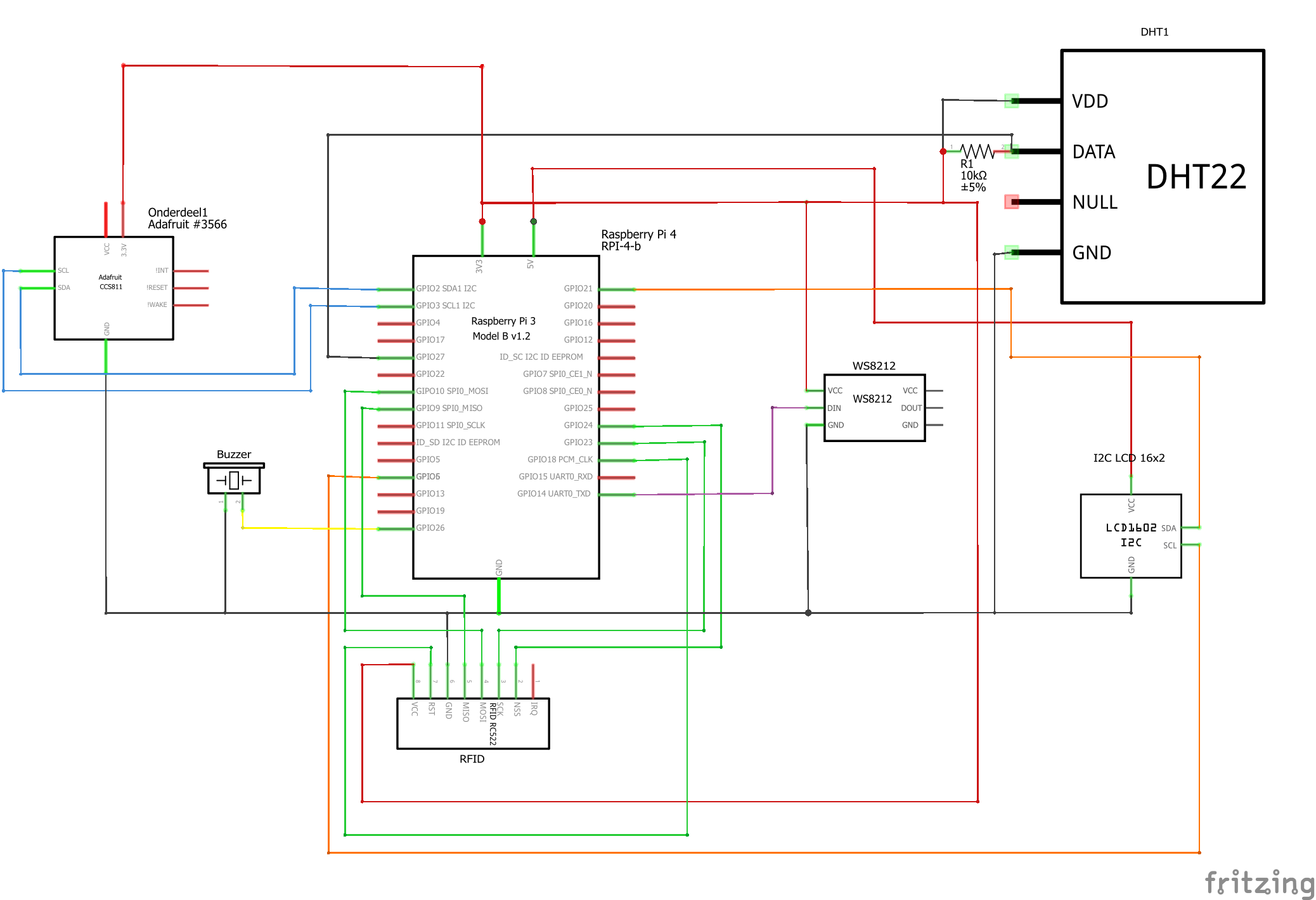Select the GPIO24 pin label
This screenshot has width=1316, height=900.
coord(578,426)
